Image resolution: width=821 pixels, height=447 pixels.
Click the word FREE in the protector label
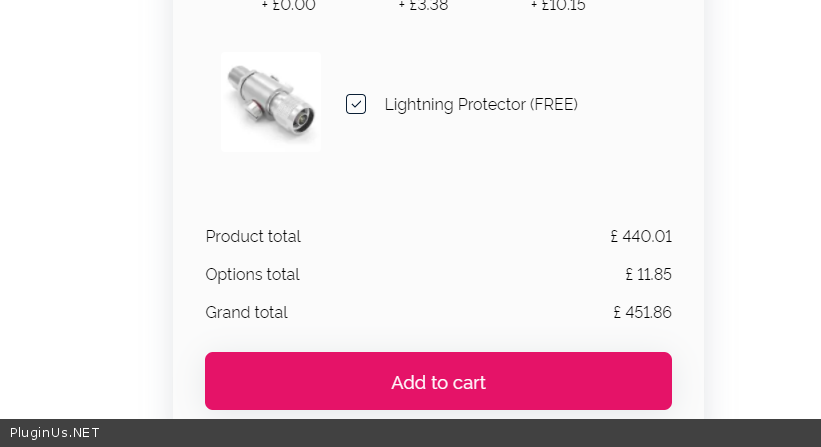click(x=551, y=104)
